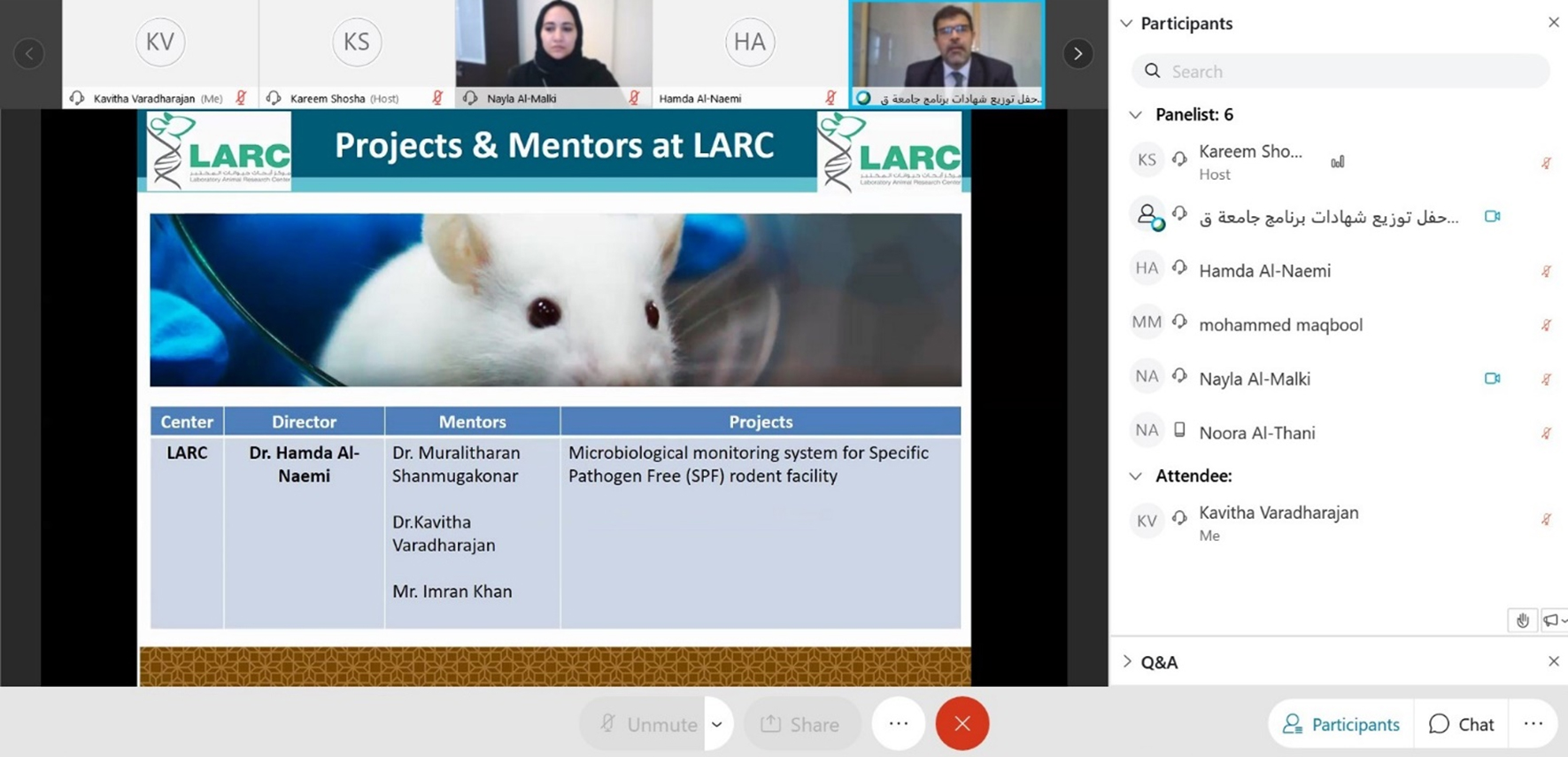Screen dimensions: 1568x757
Task: Click the red leave meeting button
Action: pyautogui.click(x=962, y=723)
